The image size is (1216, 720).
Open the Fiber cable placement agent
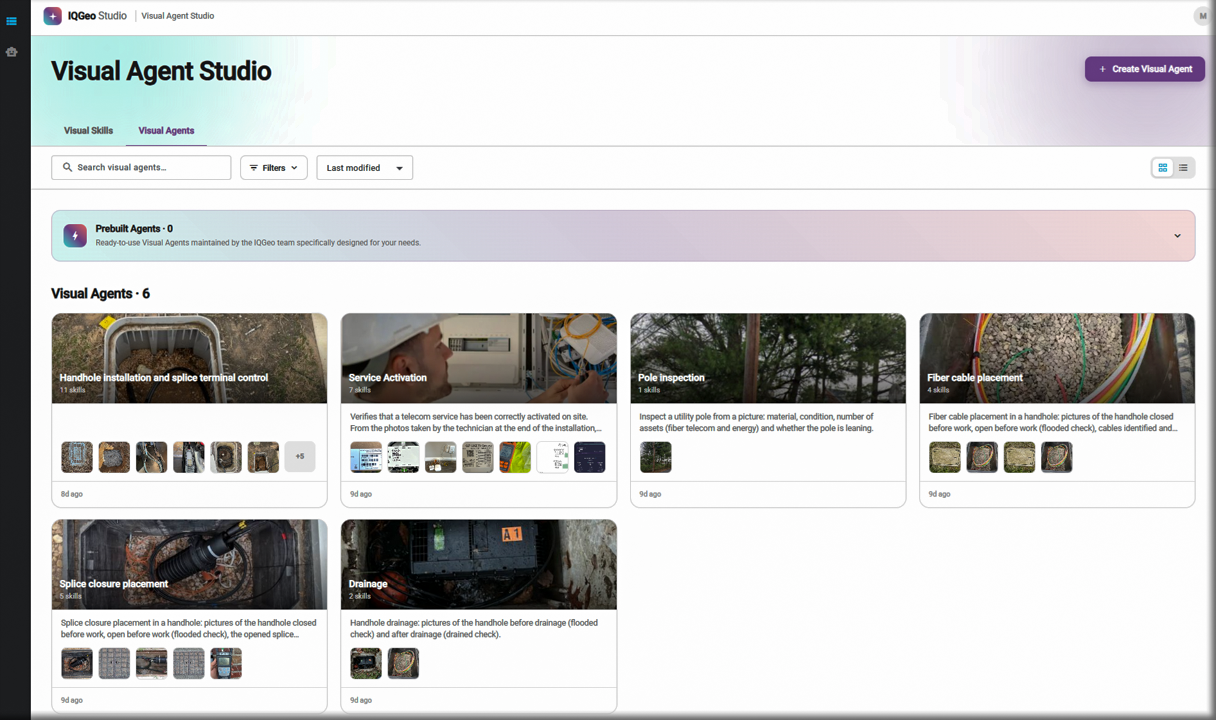coord(1057,410)
